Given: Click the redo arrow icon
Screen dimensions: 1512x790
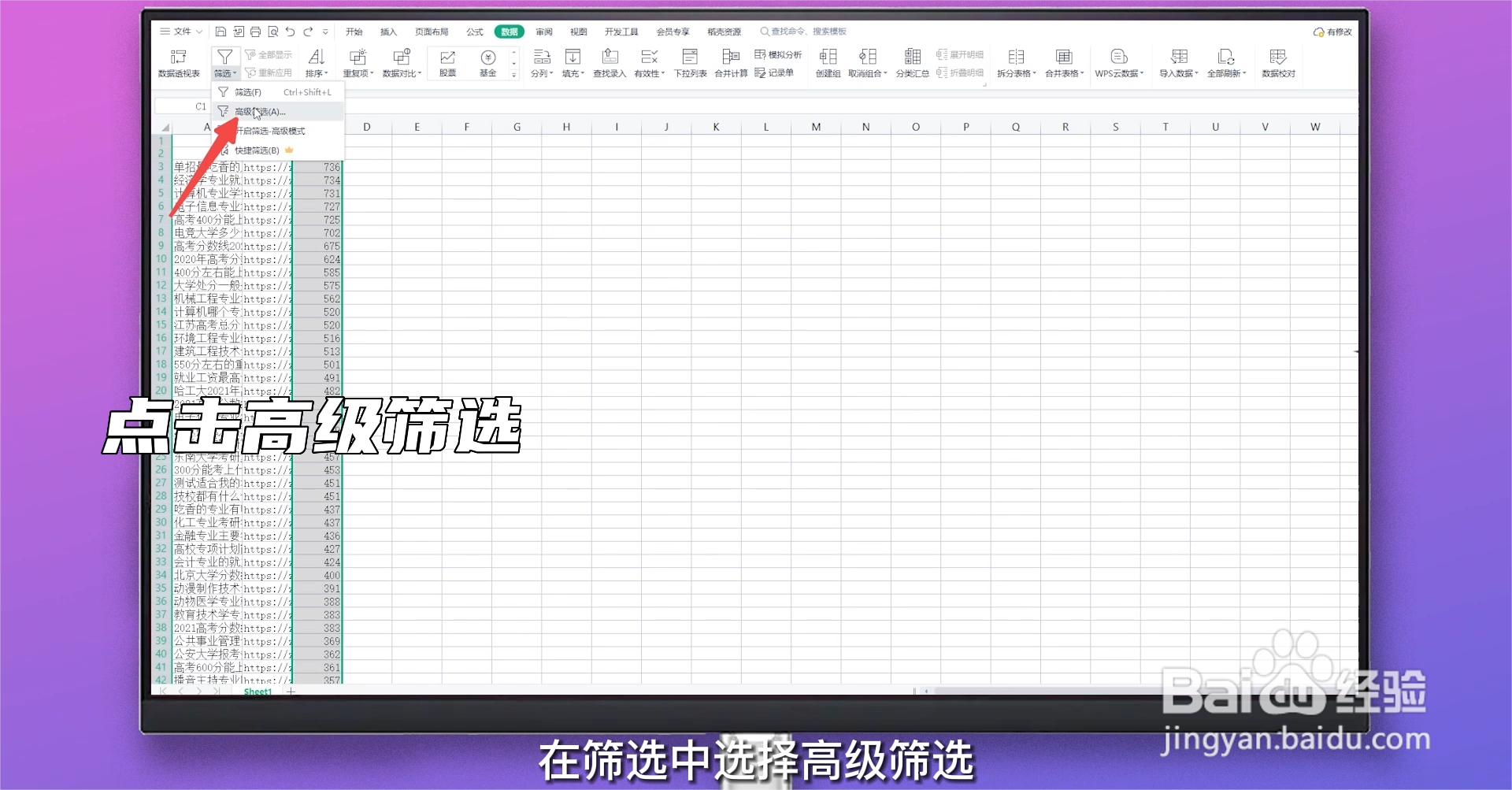Looking at the screenshot, I should [308, 32].
